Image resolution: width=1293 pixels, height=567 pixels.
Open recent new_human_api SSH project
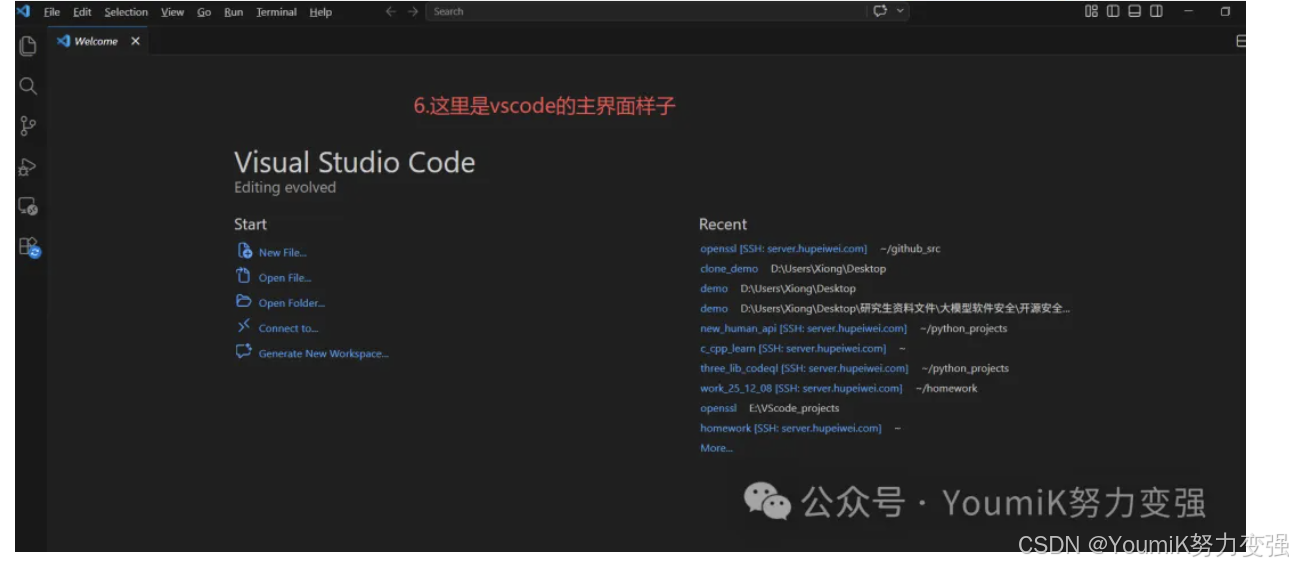coord(803,328)
